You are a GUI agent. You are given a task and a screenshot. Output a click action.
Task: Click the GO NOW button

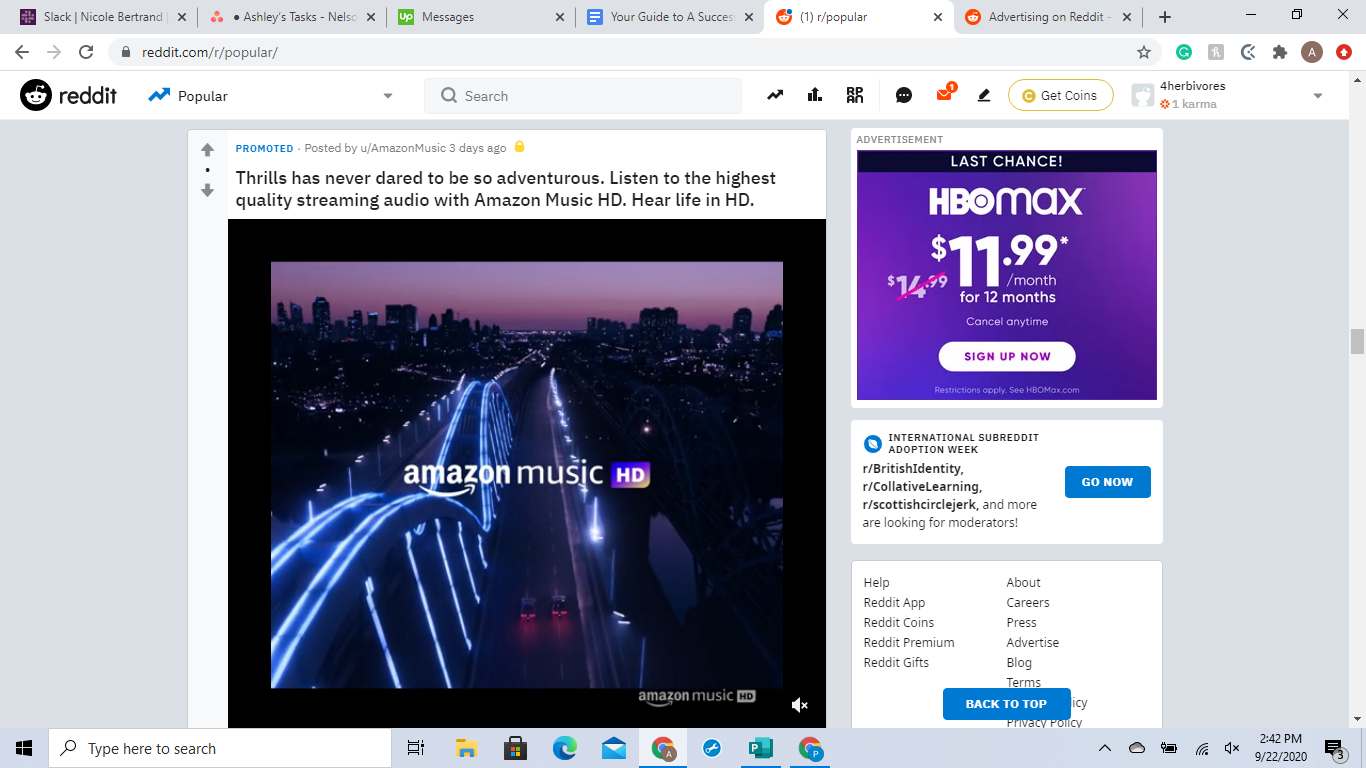pyautogui.click(x=1107, y=482)
